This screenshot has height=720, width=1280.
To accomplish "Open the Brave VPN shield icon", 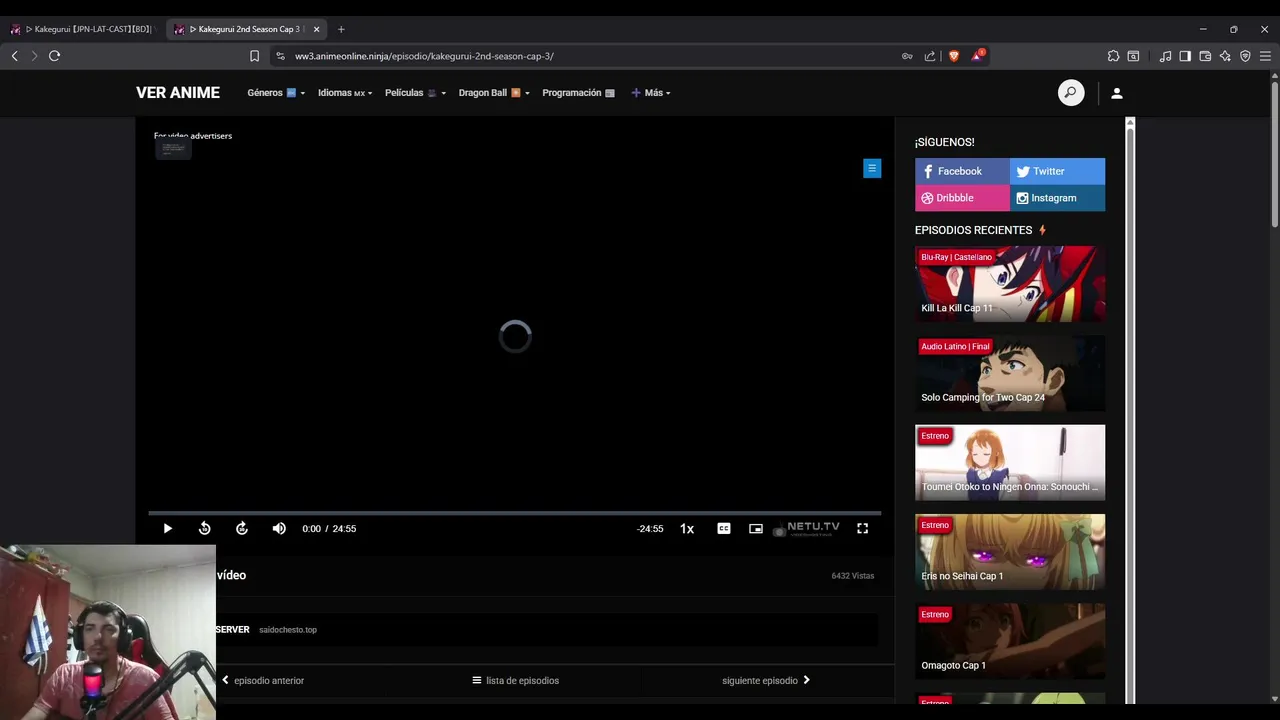I will pyautogui.click(x=1245, y=56).
